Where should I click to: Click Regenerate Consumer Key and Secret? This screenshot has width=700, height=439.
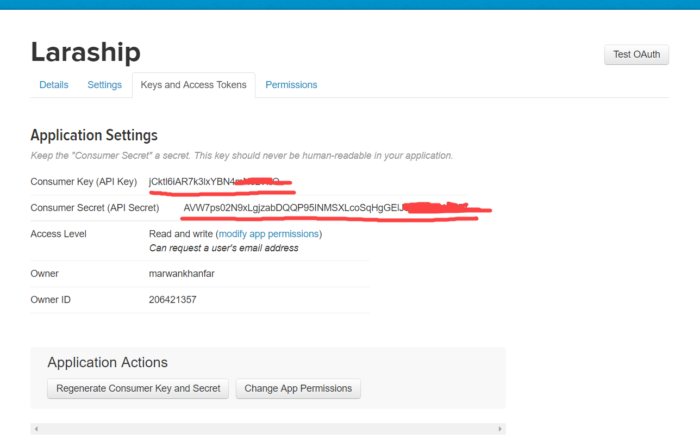(138, 389)
